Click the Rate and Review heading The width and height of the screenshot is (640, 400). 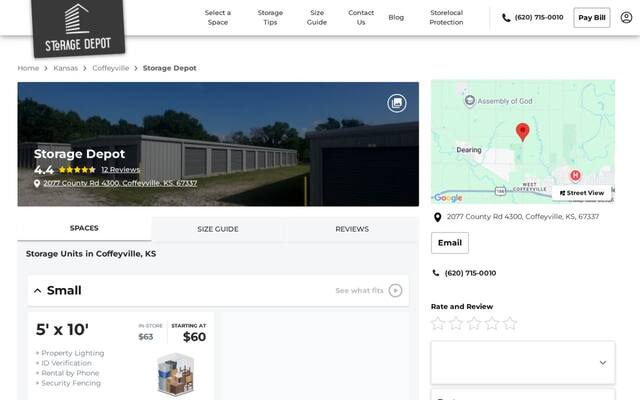(x=462, y=307)
